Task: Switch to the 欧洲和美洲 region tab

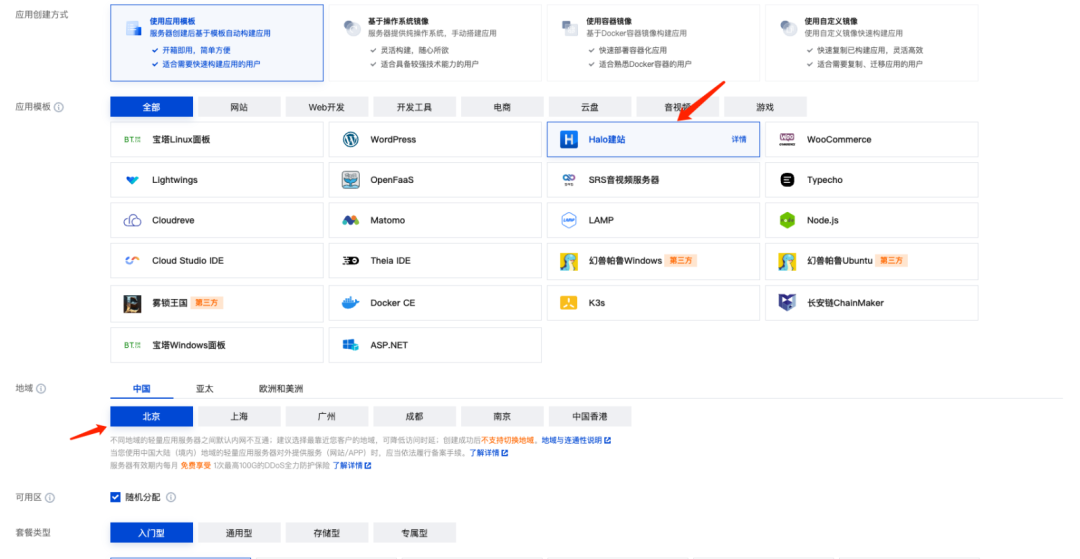Action: click(x=280, y=388)
